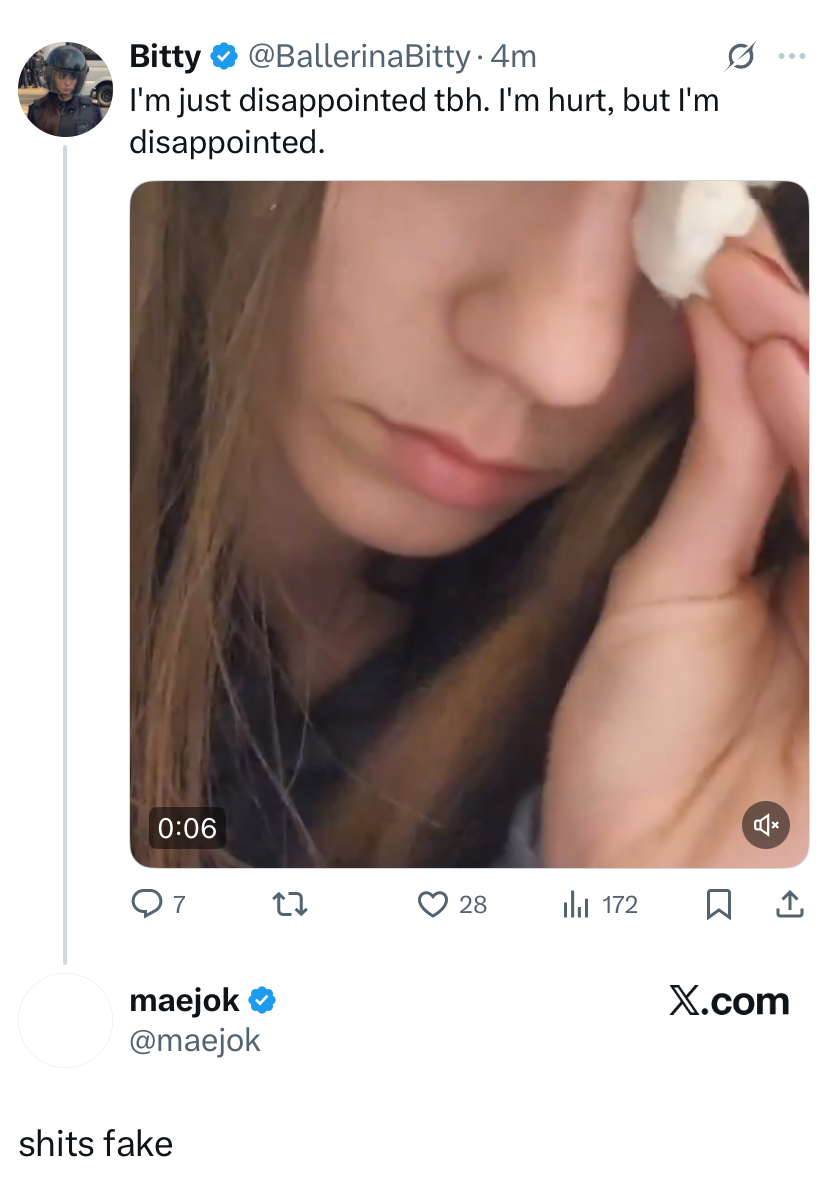Click the maejok display name

[185, 1000]
